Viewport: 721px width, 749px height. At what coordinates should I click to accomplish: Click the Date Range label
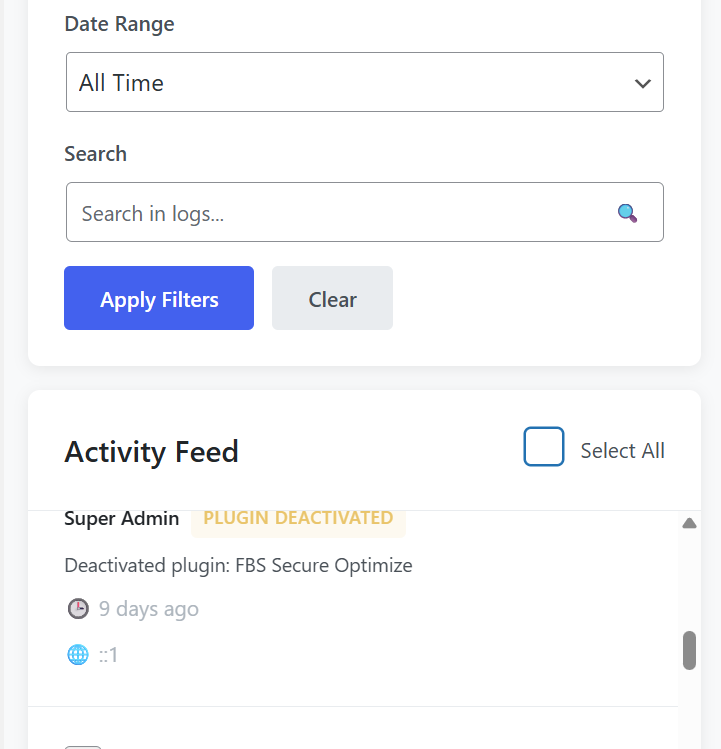[x=119, y=24]
